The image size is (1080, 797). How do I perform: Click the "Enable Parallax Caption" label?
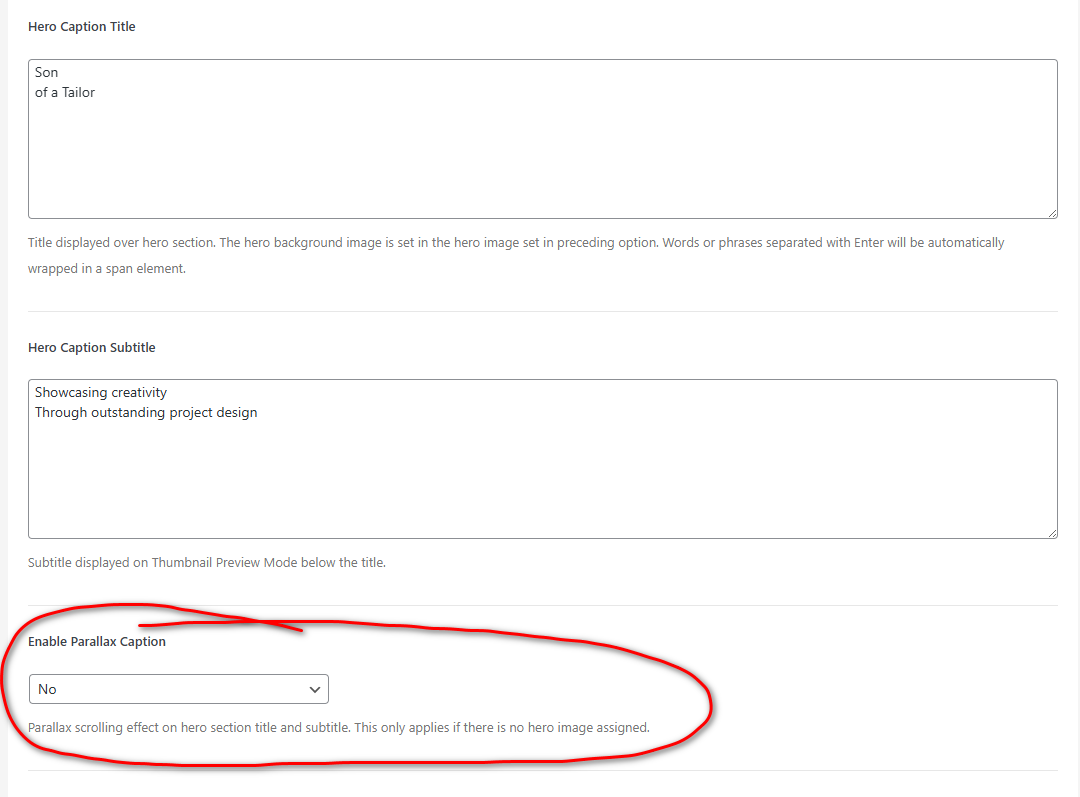point(97,641)
